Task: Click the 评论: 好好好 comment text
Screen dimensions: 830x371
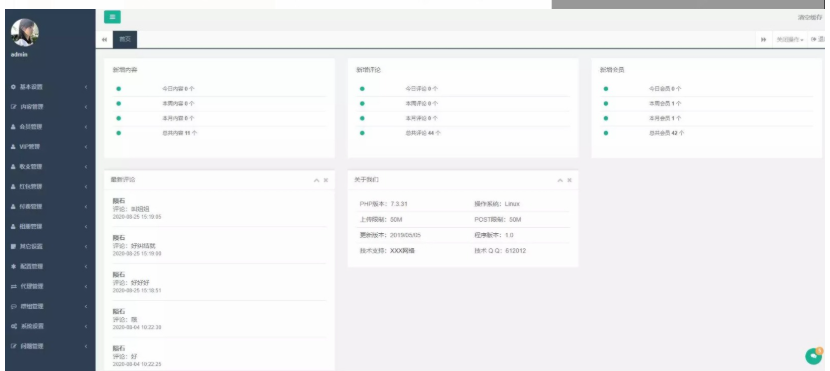Action: [x=131, y=283]
